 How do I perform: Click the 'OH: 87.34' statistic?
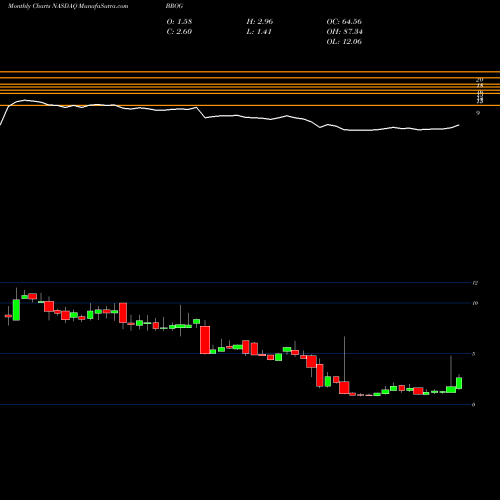click(344, 31)
